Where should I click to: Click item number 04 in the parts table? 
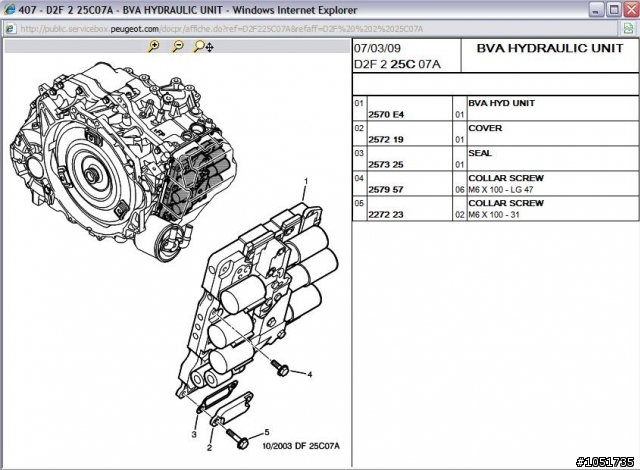pos(359,178)
